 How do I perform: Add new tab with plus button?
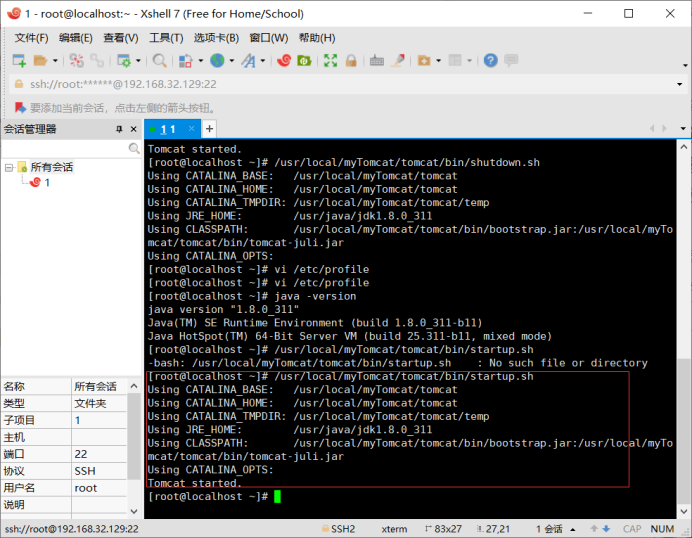[x=210, y=129]
